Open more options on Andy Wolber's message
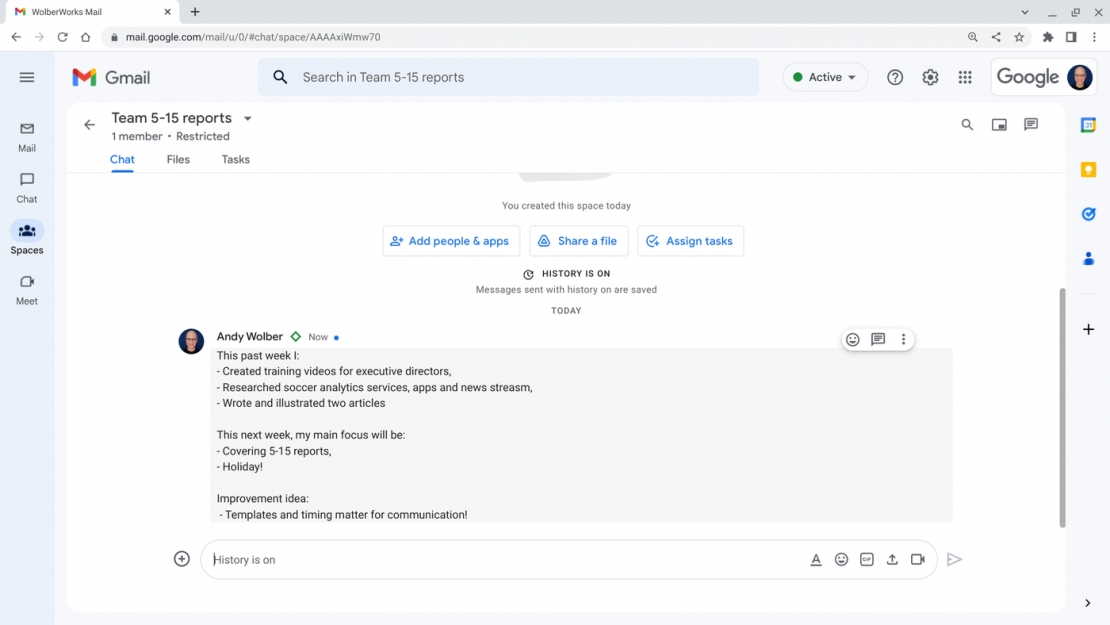The height and width of the screenshot is (625, 1110). coord(903,339)
